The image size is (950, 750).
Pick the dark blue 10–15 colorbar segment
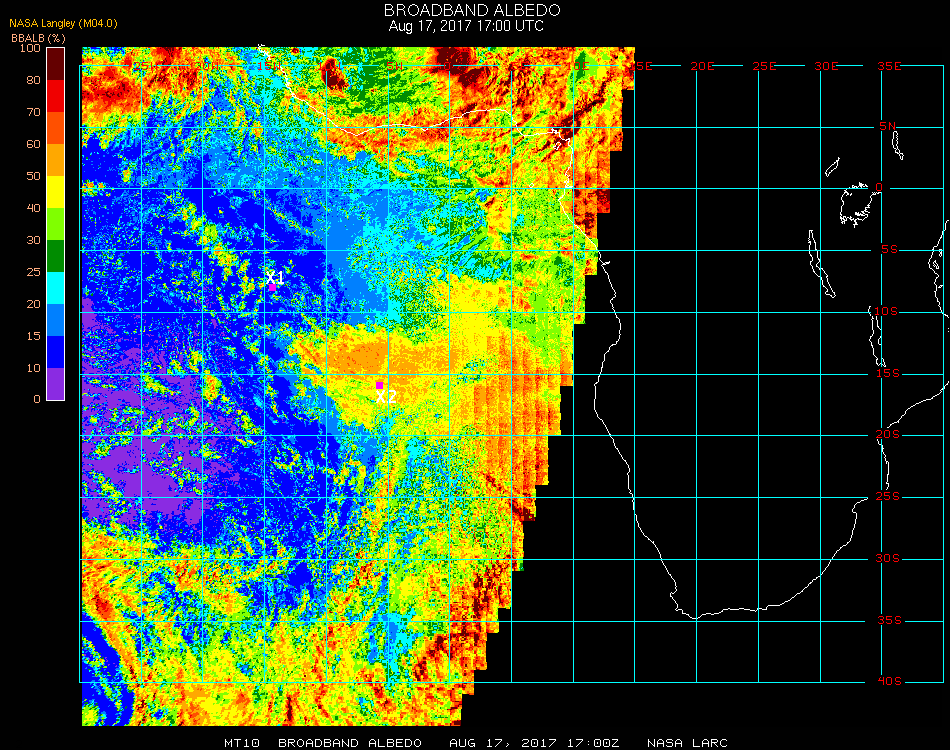(56, 352)
